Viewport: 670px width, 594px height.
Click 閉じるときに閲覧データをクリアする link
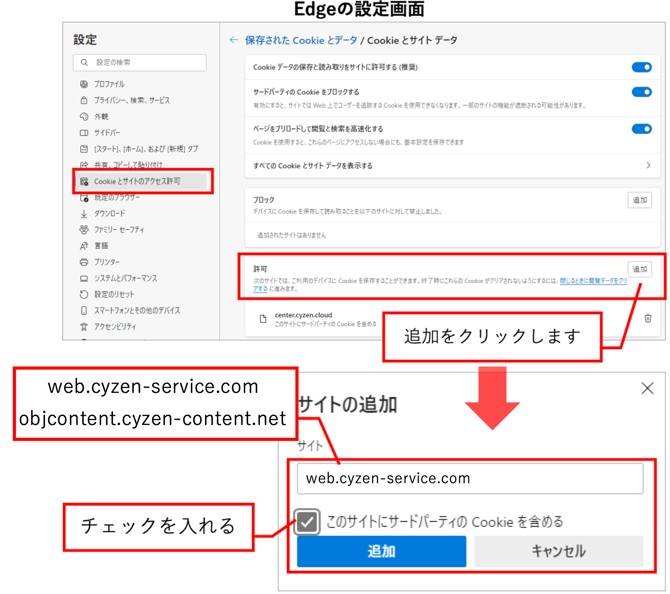[594, 281]
